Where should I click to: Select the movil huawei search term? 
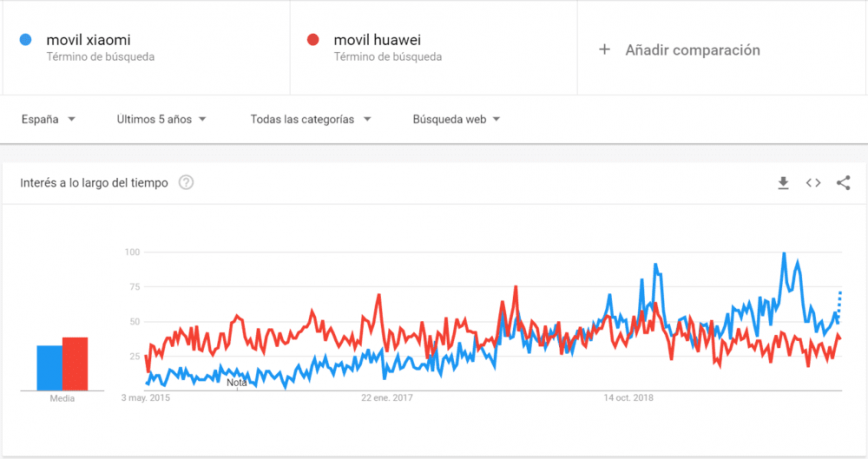click(x=377, y=40)
